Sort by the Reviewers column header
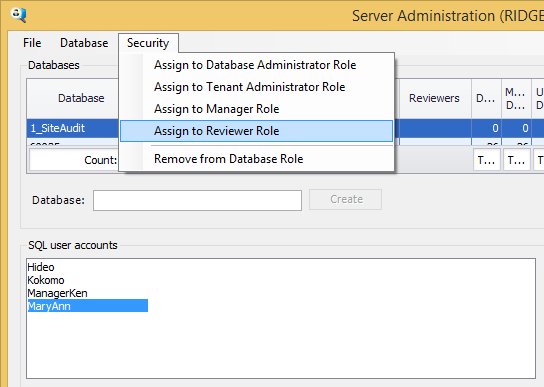Screen dimensions: 544x387 point(434,98)
